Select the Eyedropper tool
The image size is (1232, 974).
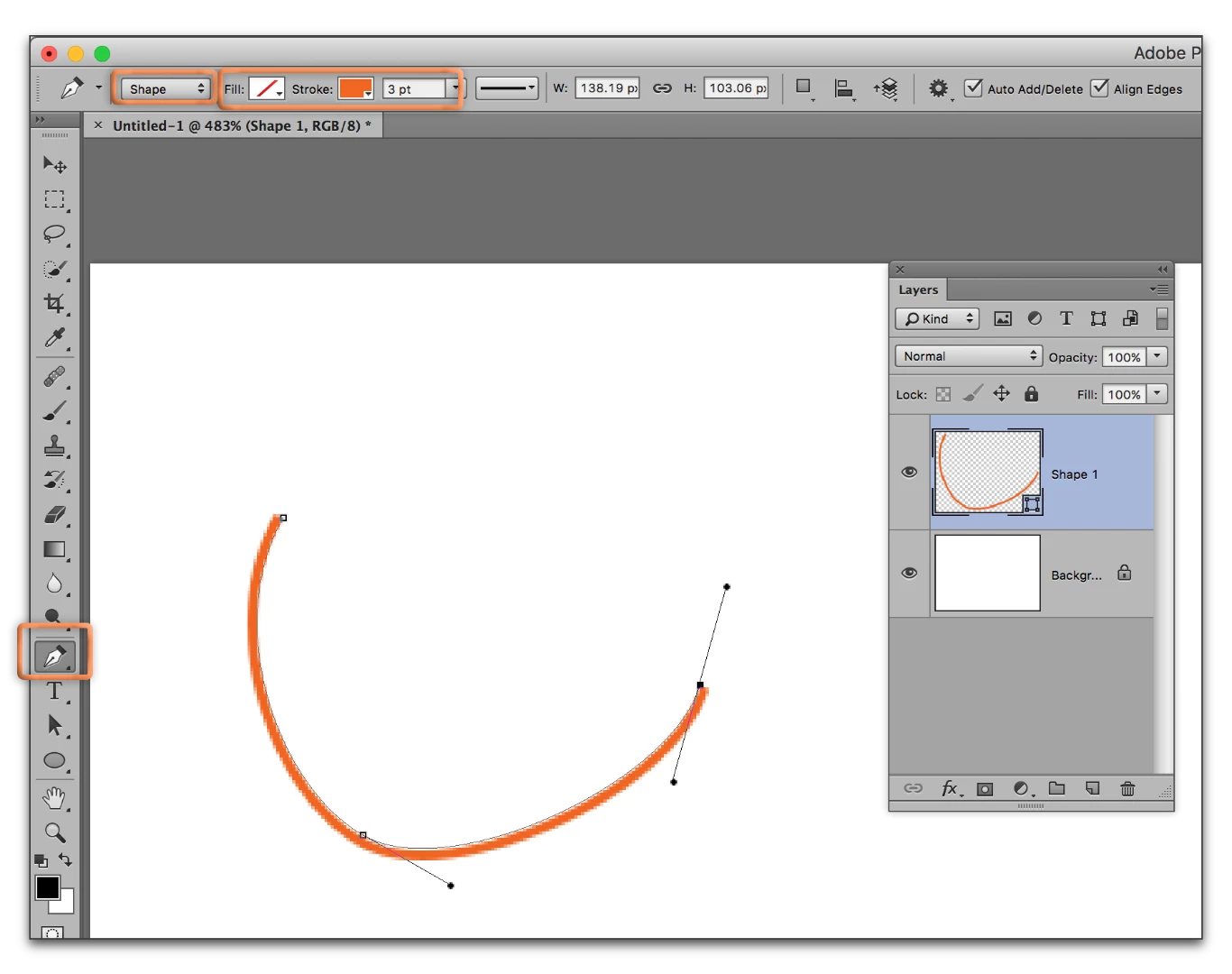[54, 338]
